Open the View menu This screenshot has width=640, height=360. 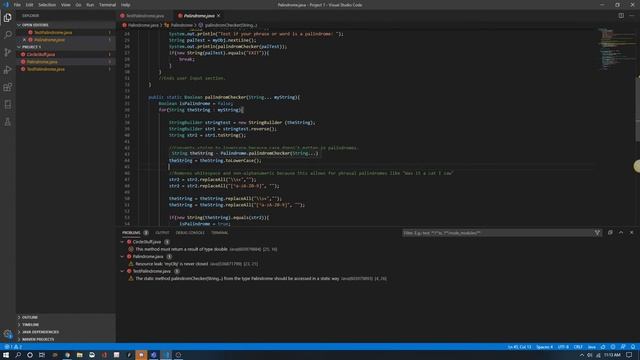click(x=66, y=5)
